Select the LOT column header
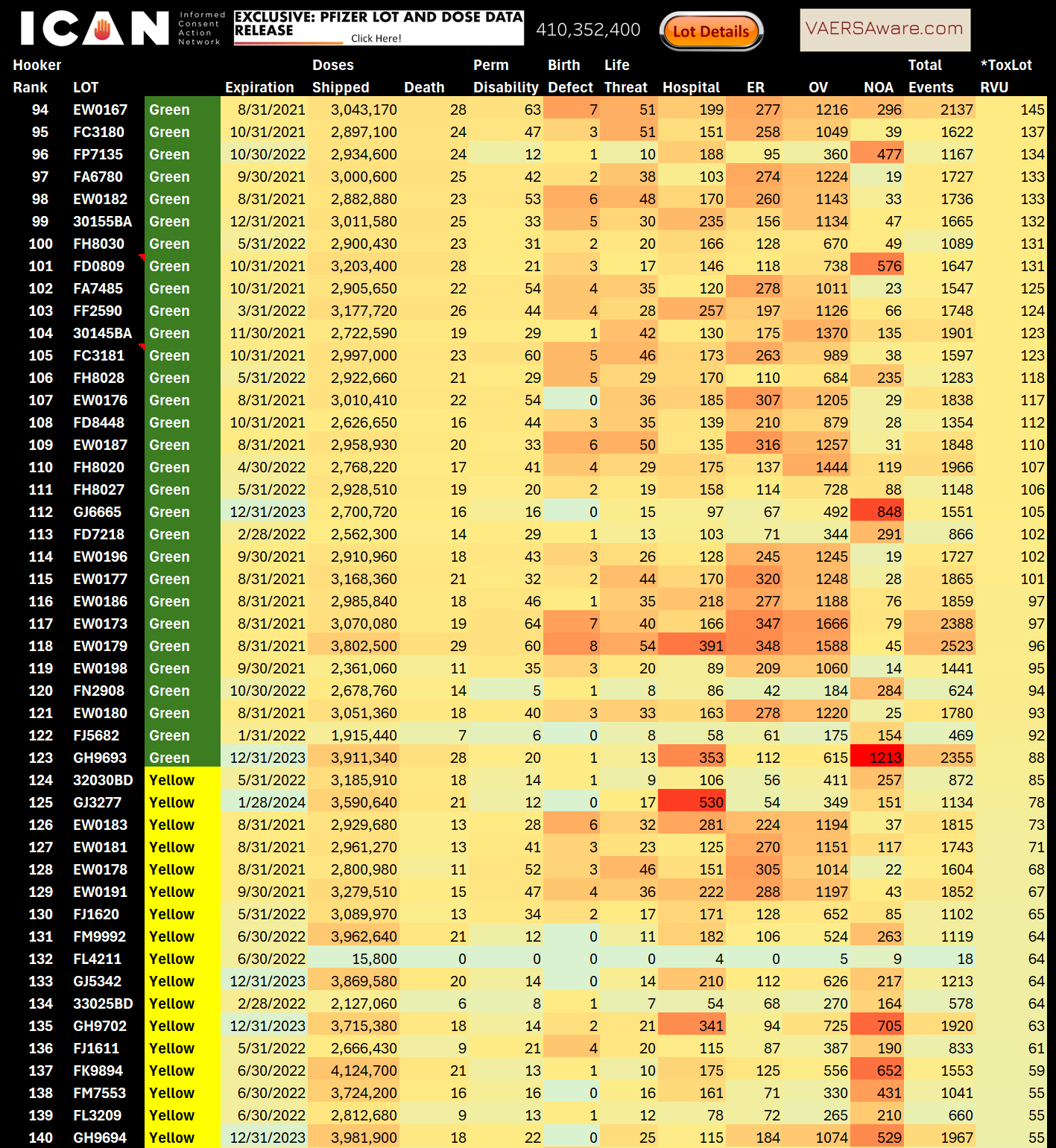 pyautogui.click(x=86, y=87)
